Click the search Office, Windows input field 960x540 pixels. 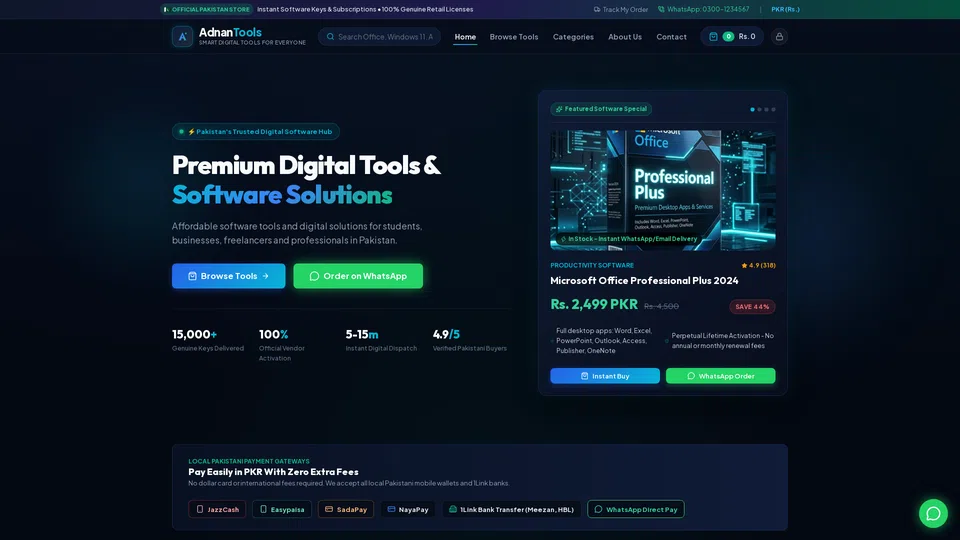click(x=380, y=37)
